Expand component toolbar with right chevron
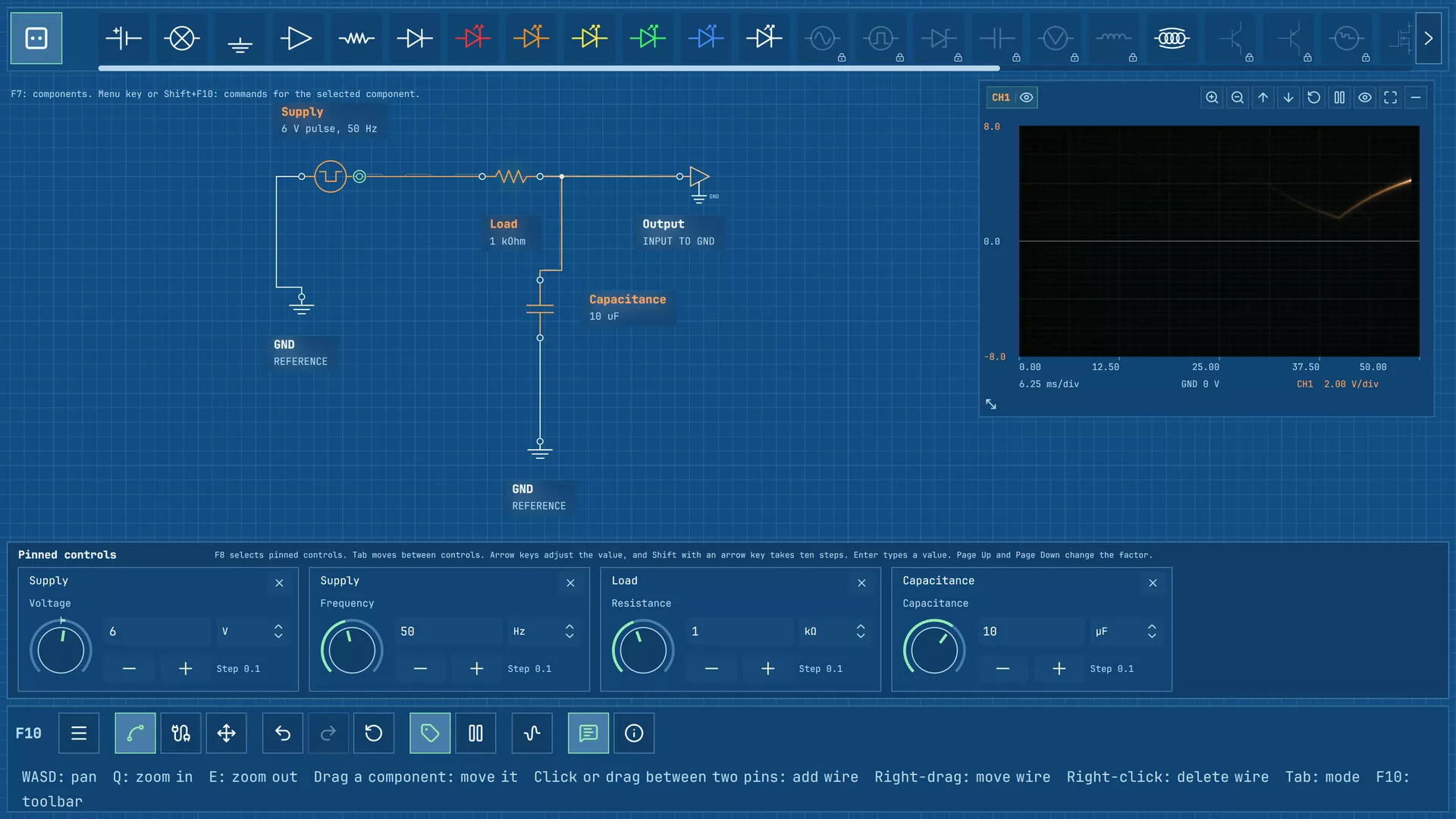Image resolution: width=1456 pixels, height=819 pixels. pyautogui.click(x=1428, y=38)
